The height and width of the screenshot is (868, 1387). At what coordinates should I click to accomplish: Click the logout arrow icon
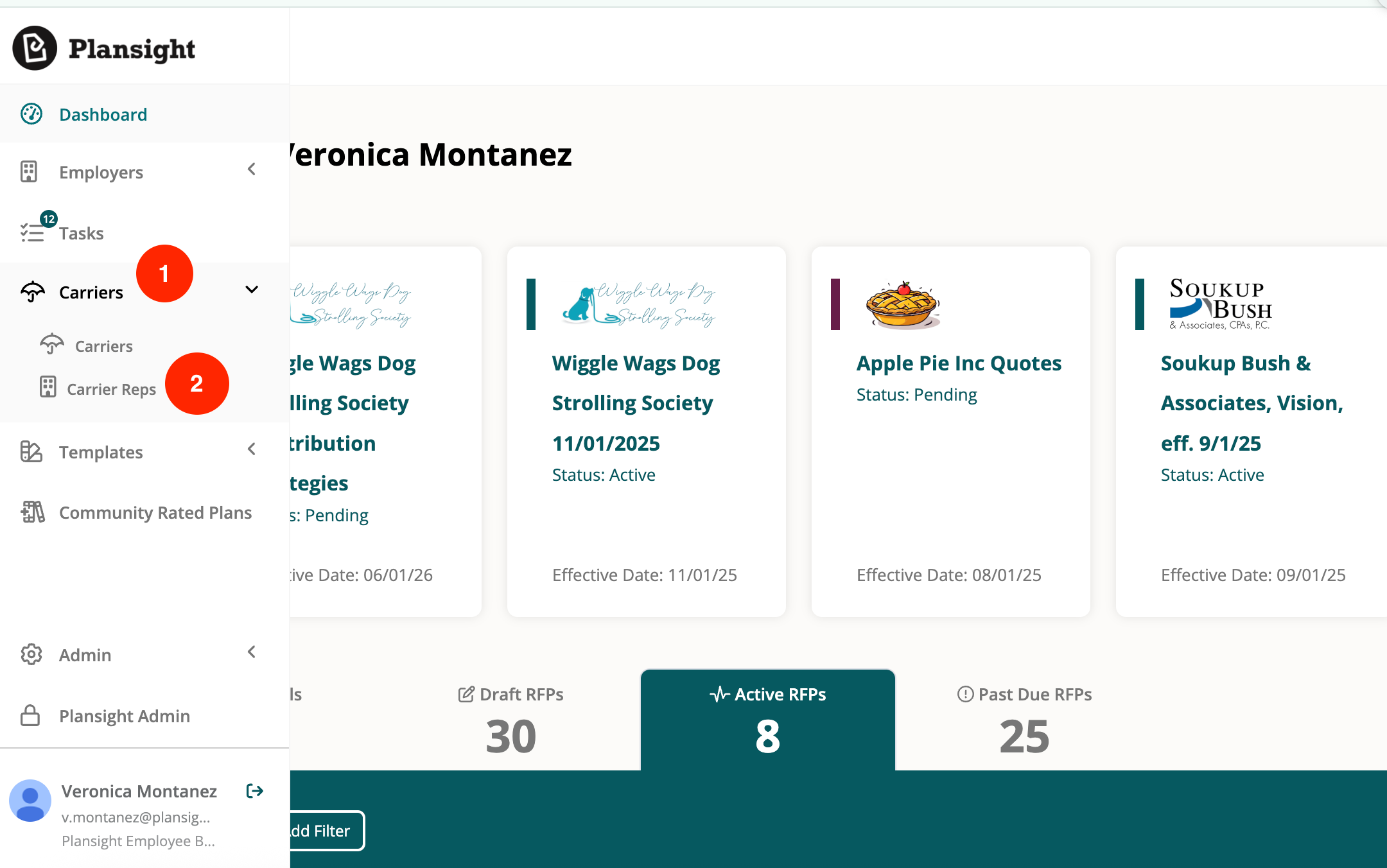coord(255,791)
